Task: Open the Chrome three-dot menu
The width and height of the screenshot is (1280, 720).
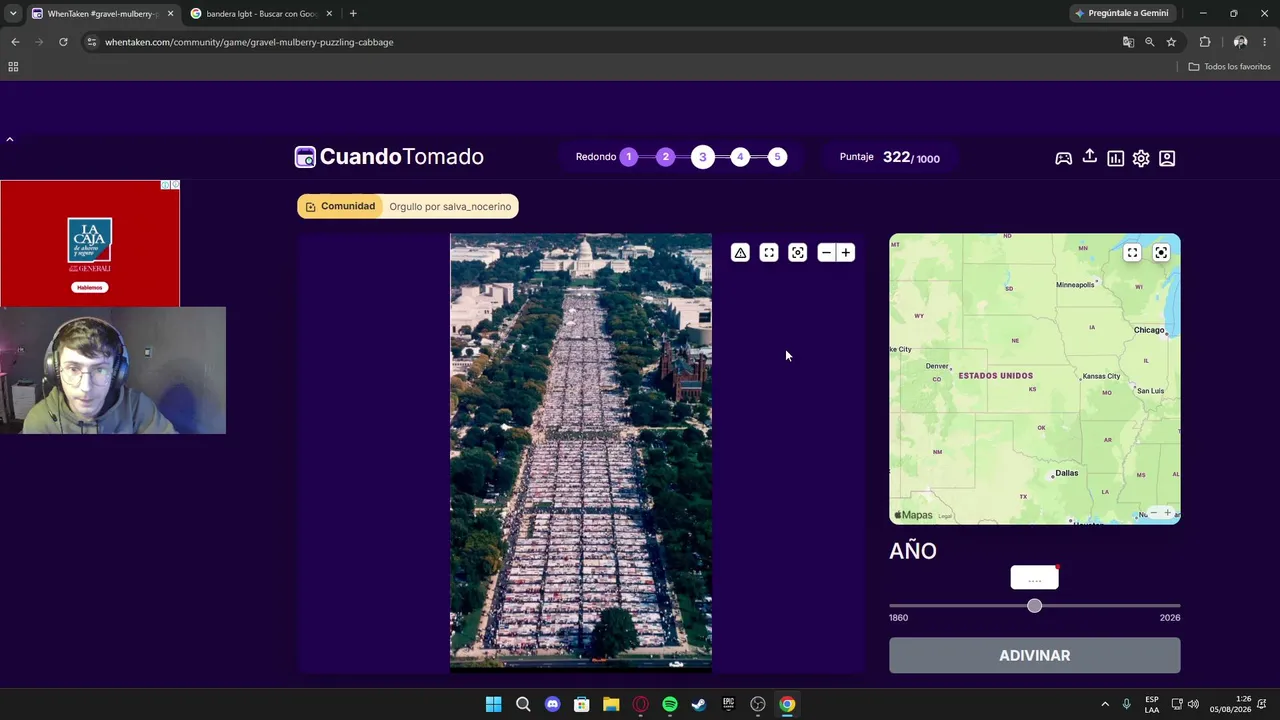Action: 1265,42
